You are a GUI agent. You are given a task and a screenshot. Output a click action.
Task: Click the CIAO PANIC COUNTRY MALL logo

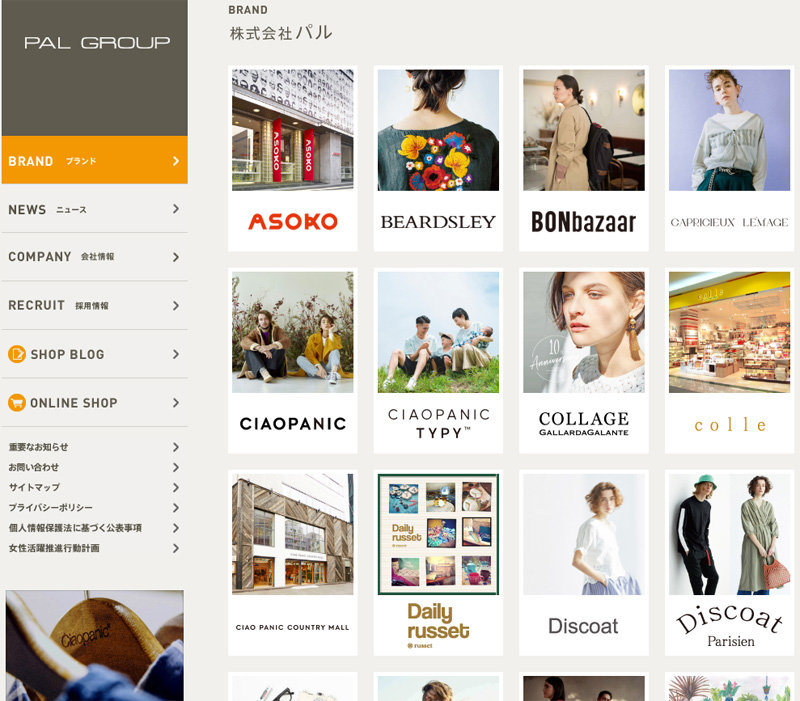(x=292, y=628)
